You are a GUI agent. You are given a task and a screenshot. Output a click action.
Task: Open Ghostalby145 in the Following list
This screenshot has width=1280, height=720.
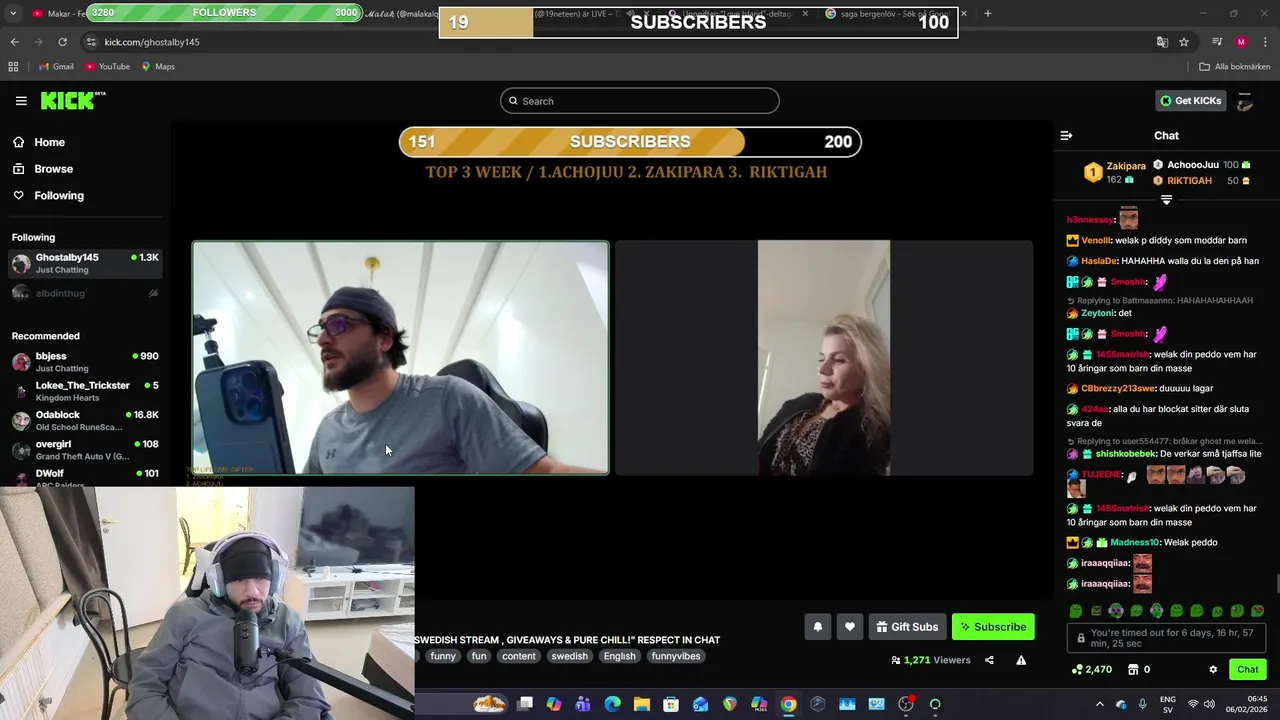tap(85, 263)
